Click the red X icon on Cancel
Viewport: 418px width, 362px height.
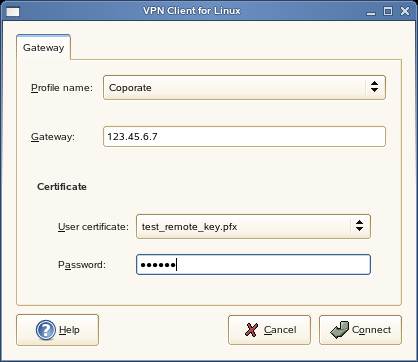251,330
